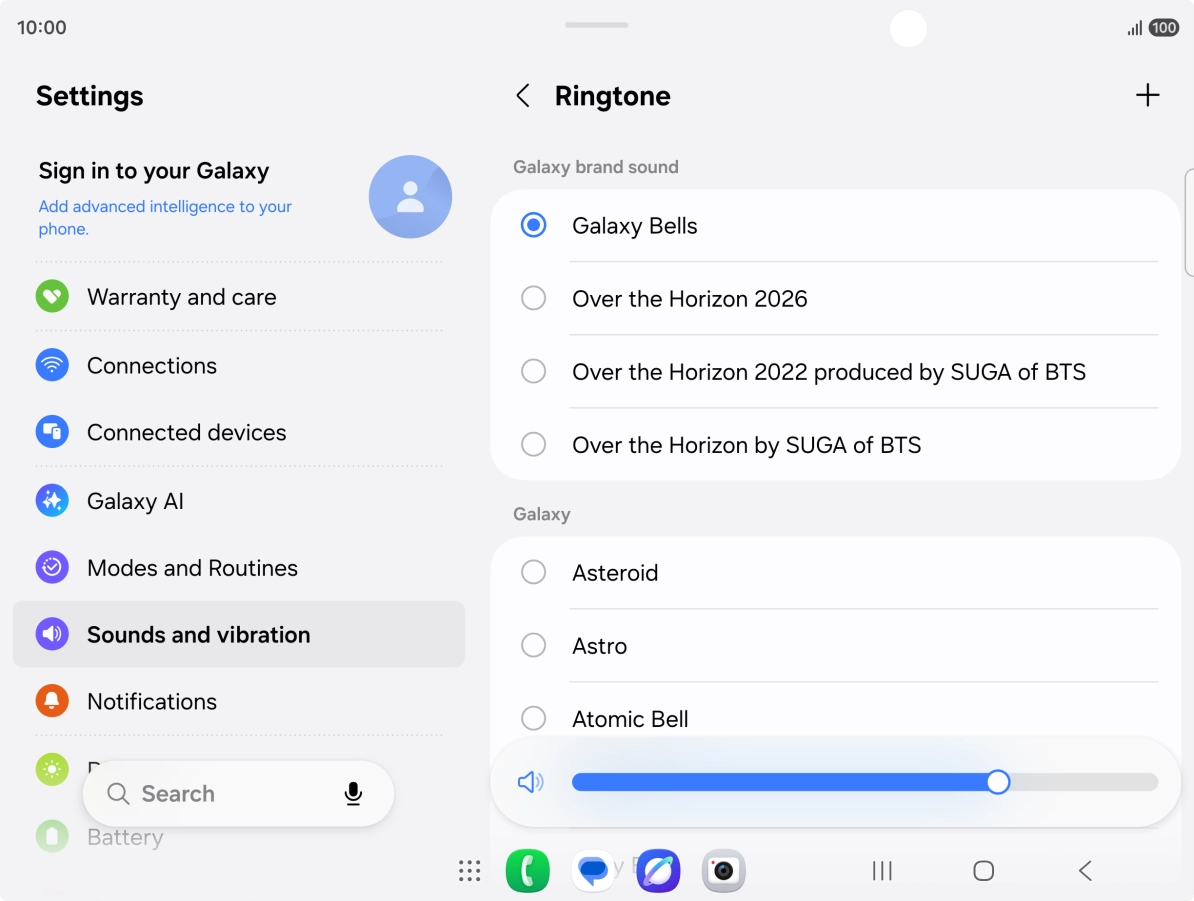Tap the navigation bar Back button
1194x901 pixels.
(x=1085, y=871)
